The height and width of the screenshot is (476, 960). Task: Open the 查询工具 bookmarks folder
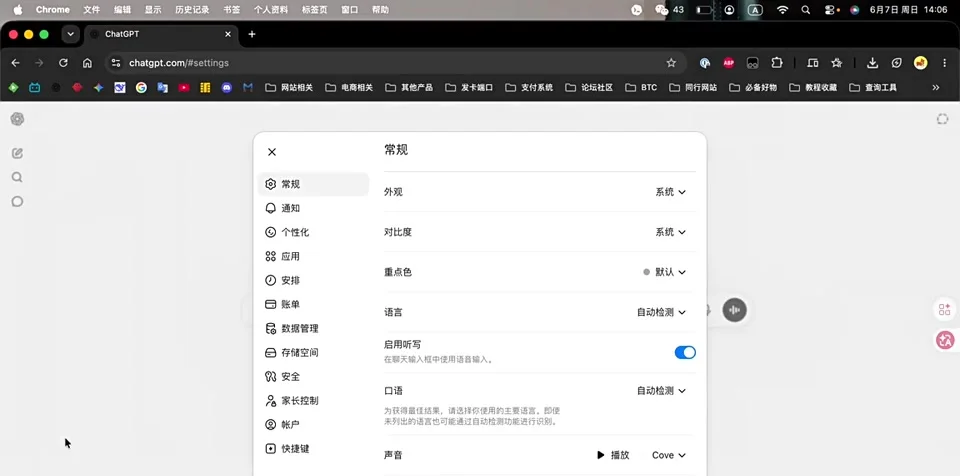tap(873, 88)
